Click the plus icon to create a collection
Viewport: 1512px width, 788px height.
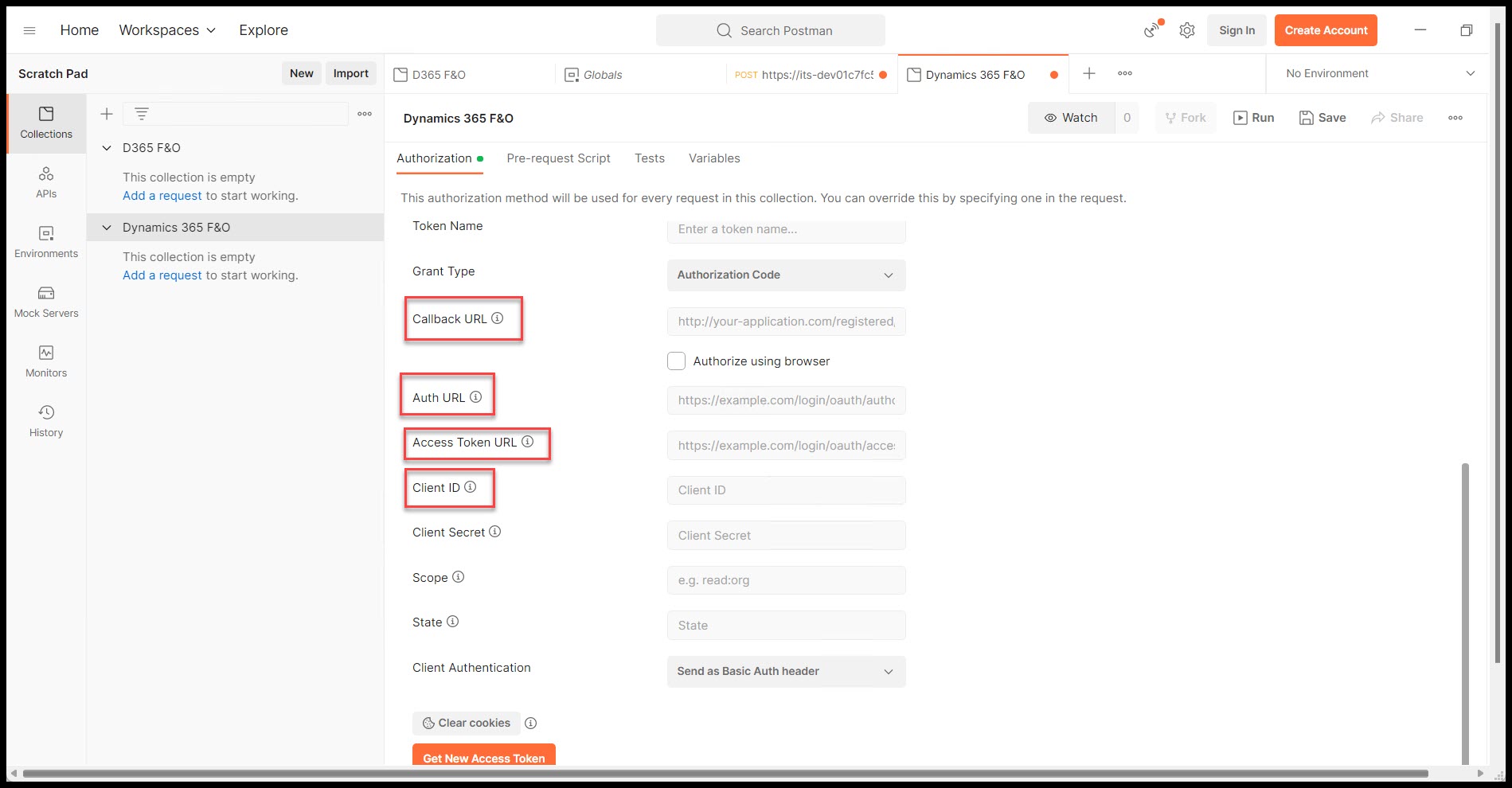[107, 114]
